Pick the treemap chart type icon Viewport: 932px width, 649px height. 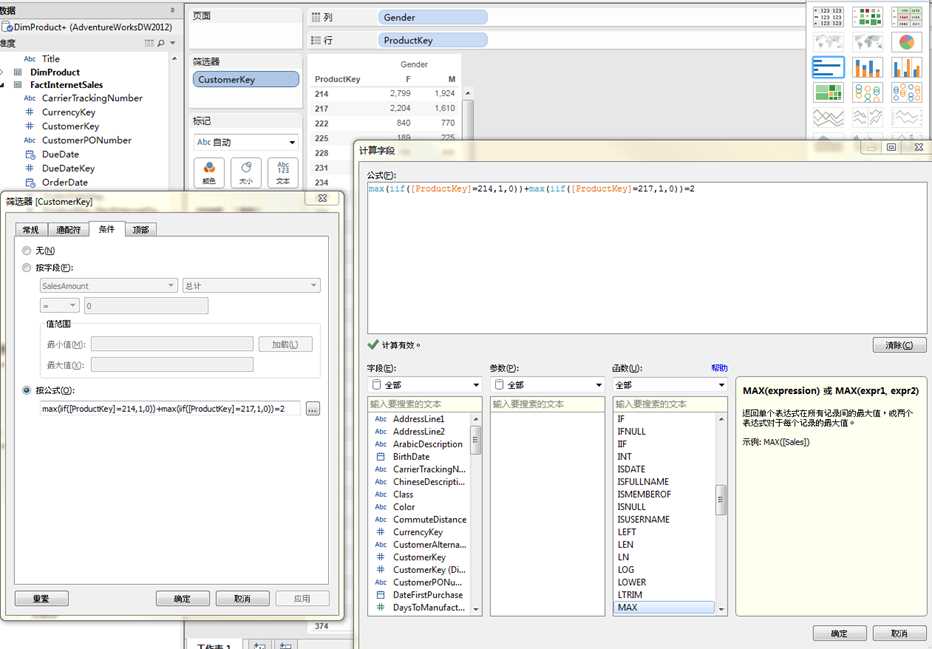click(828, 93)
